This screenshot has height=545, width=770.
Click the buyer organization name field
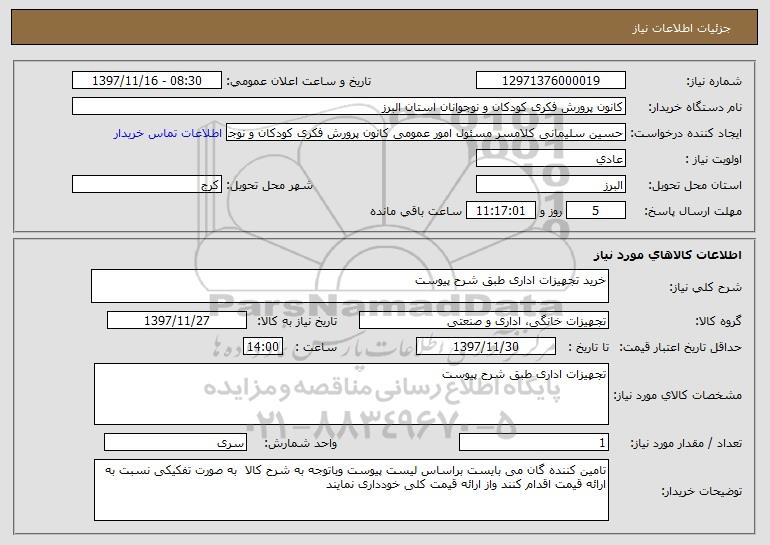point(349,107)
